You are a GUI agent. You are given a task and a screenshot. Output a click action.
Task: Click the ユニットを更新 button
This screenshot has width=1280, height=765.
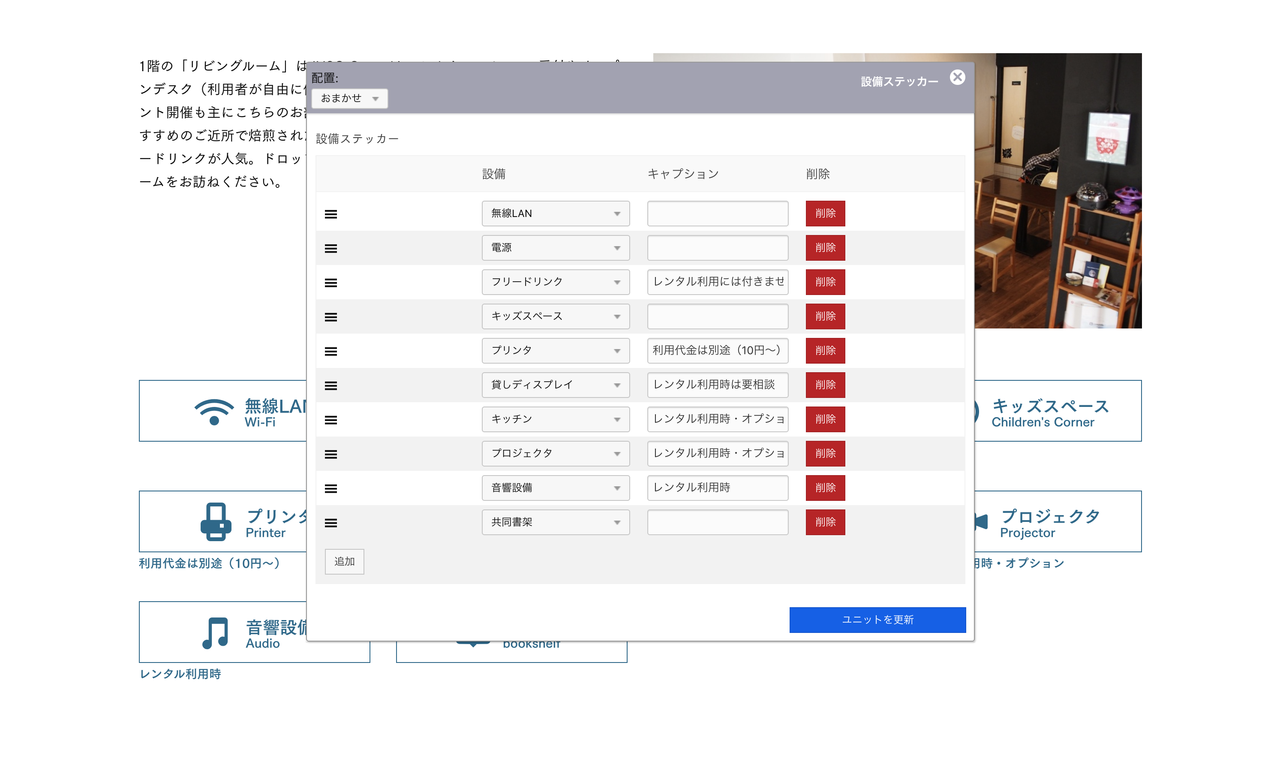[x=877, y=620]
